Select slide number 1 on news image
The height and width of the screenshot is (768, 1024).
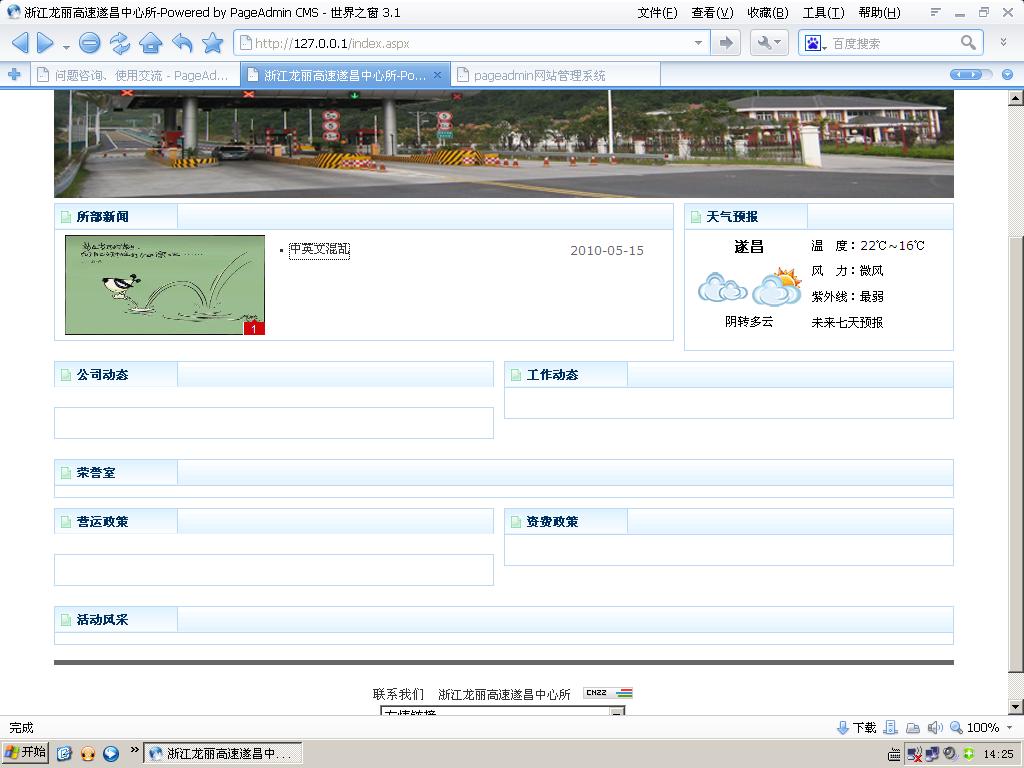click(x=254, y=328)
